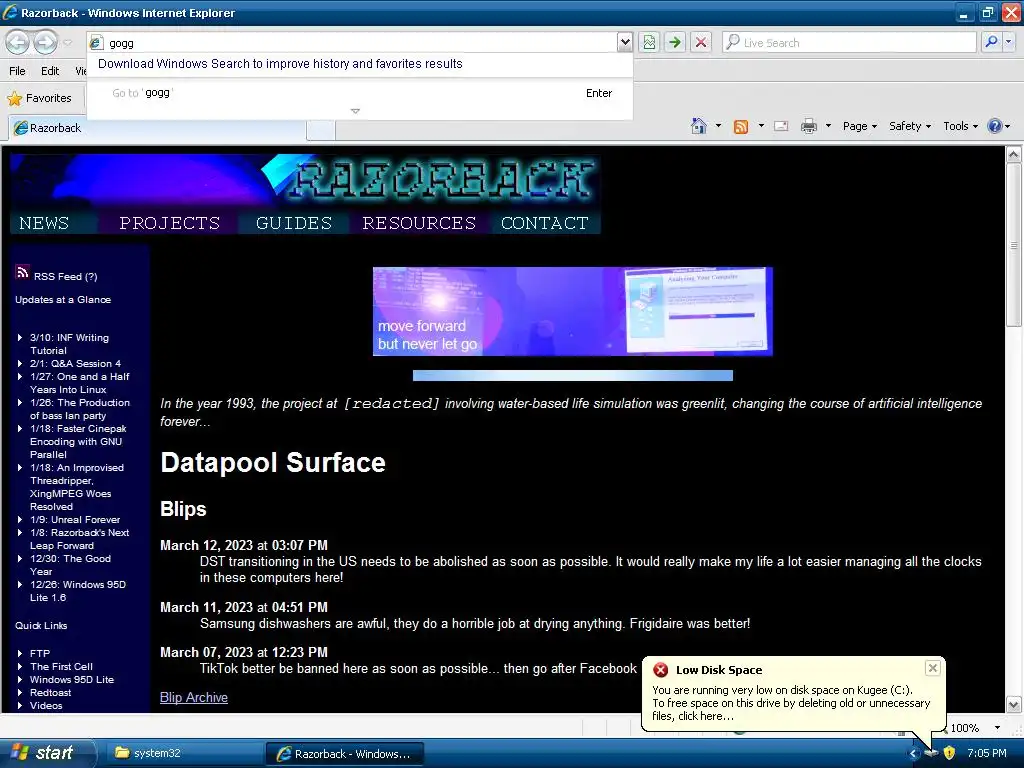Click the Windows Start button
The width and height of the screenshot is (1024, 768).
47,753
